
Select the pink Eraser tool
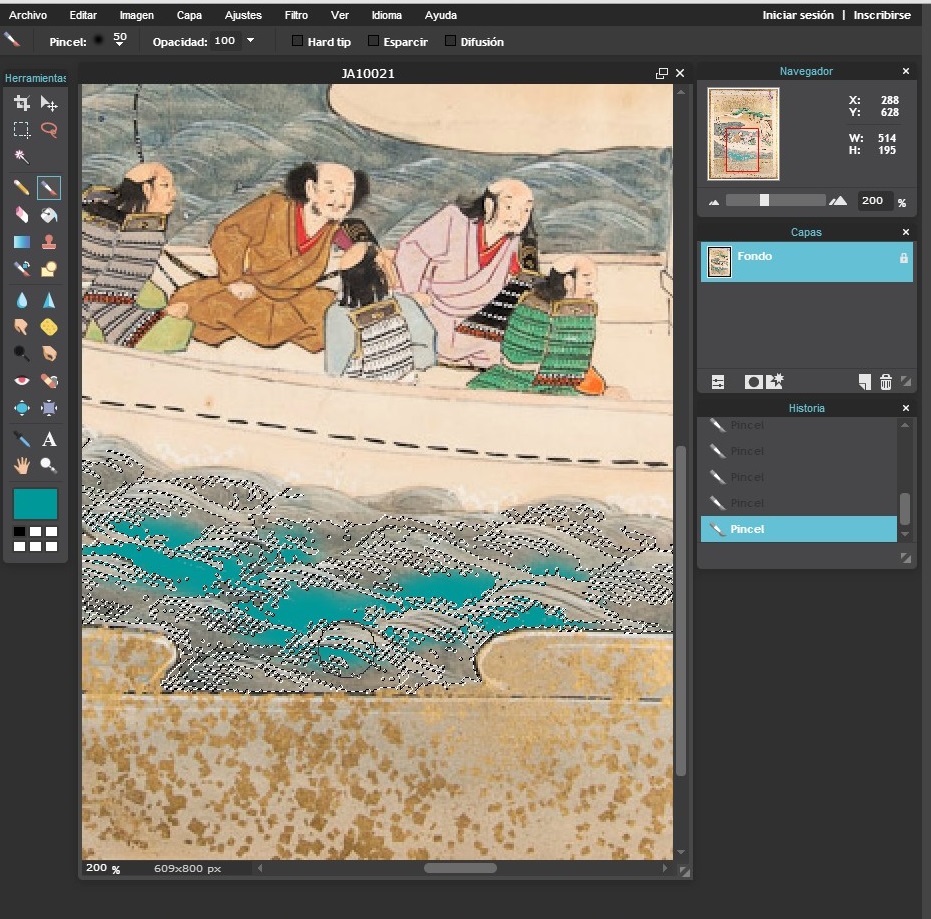(x=22, y=214)
